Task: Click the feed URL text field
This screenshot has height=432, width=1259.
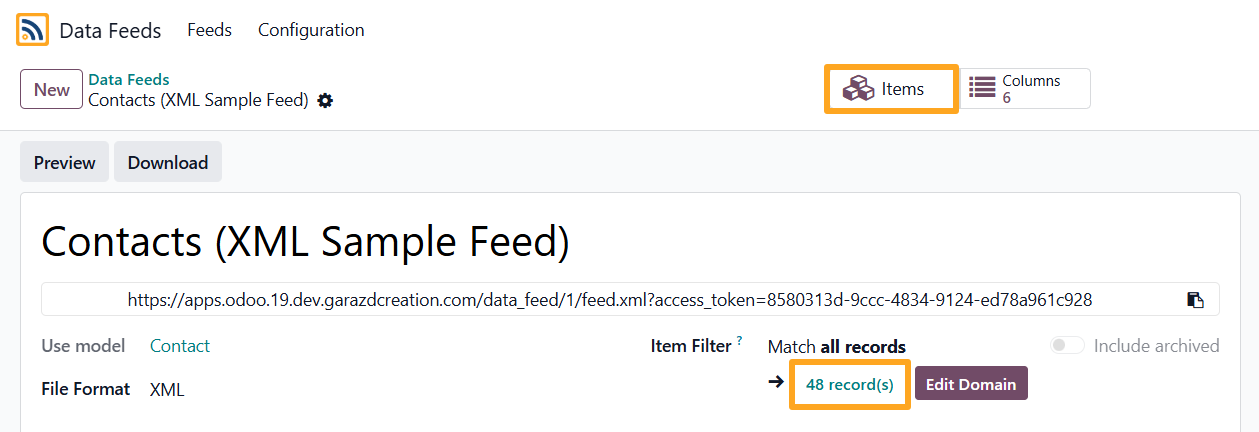Action: coord(610,299)
